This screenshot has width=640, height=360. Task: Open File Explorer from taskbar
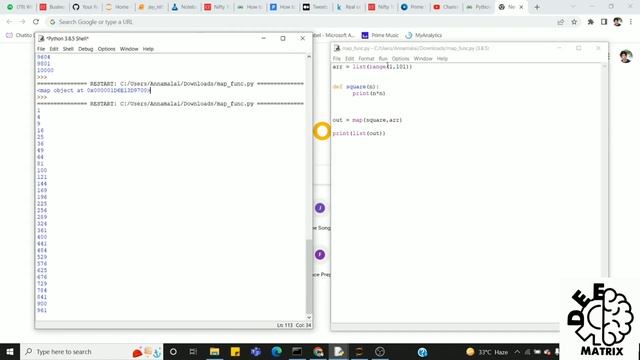tap(214, 351)
